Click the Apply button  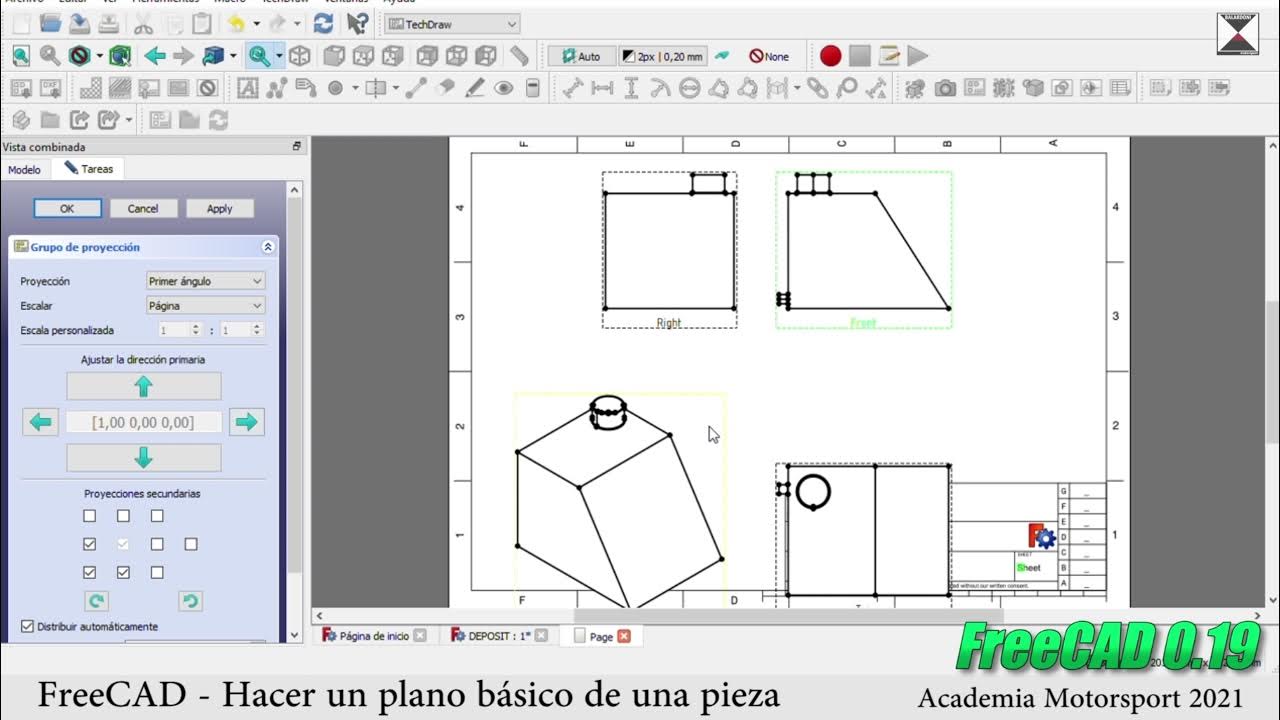pos(219,208)
